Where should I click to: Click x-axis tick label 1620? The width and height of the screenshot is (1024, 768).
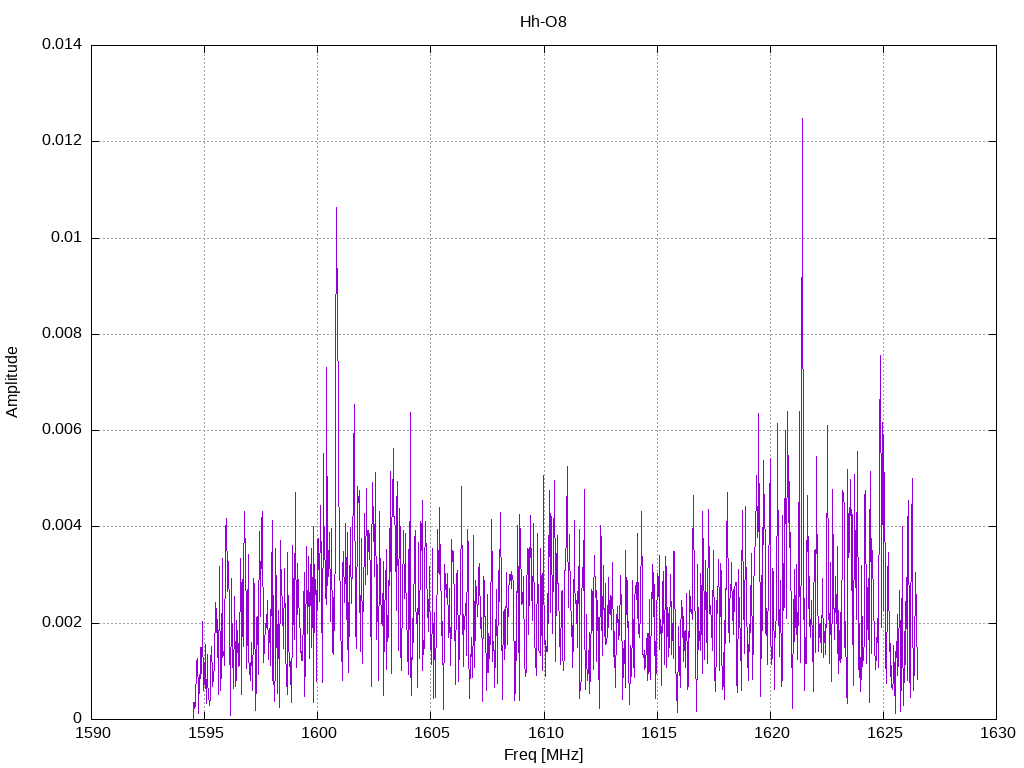771,733
